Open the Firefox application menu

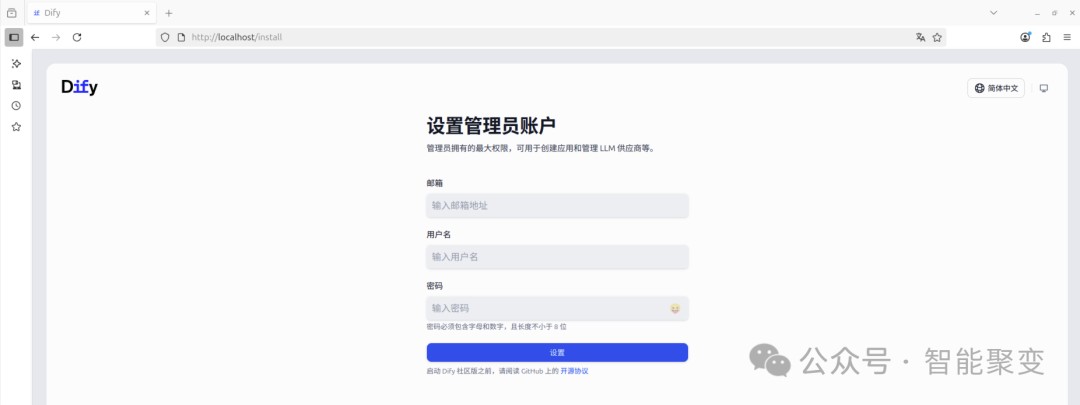click(1067, 37)
